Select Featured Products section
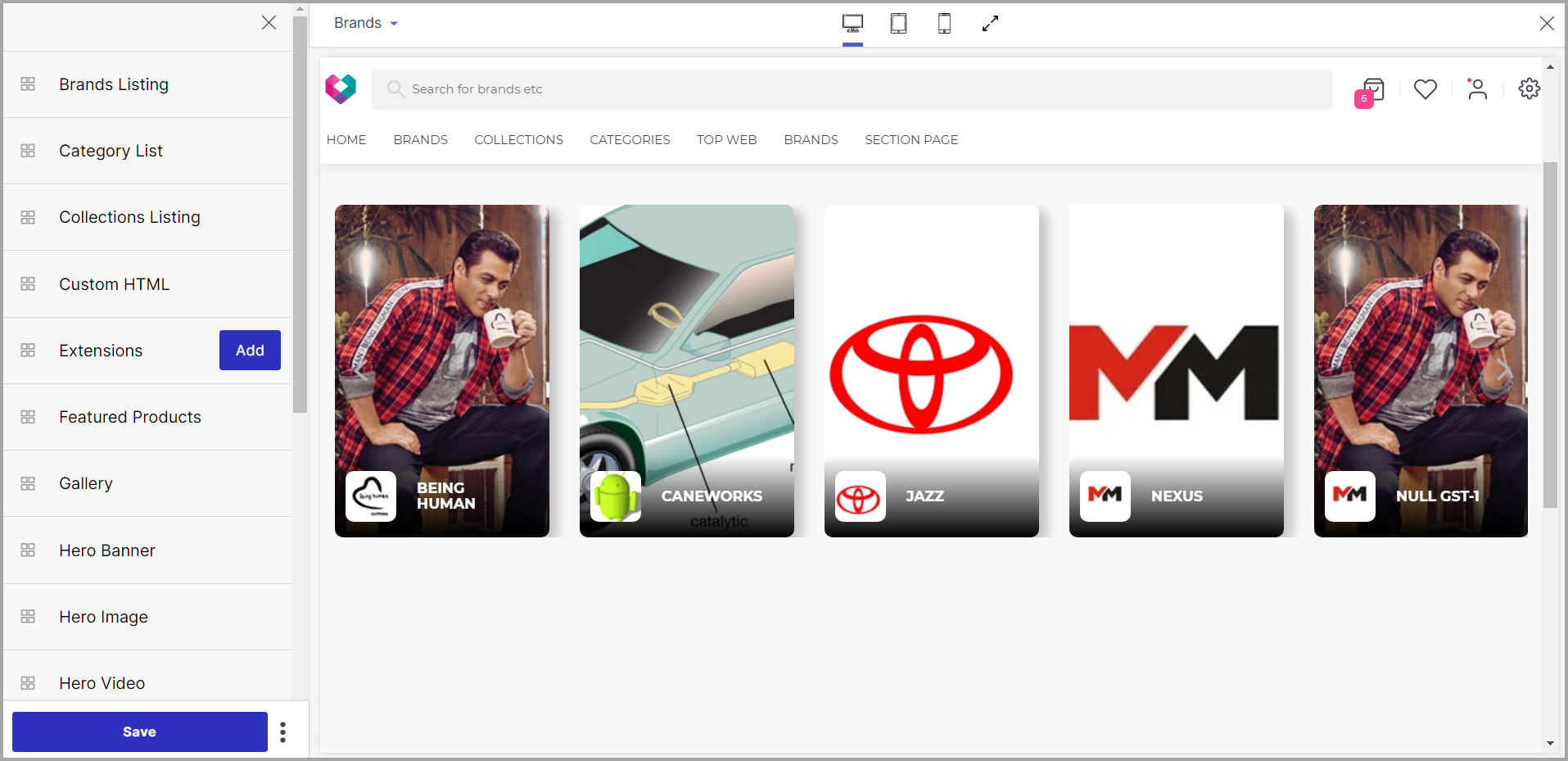1568x761 pixels. coord(147,417)
